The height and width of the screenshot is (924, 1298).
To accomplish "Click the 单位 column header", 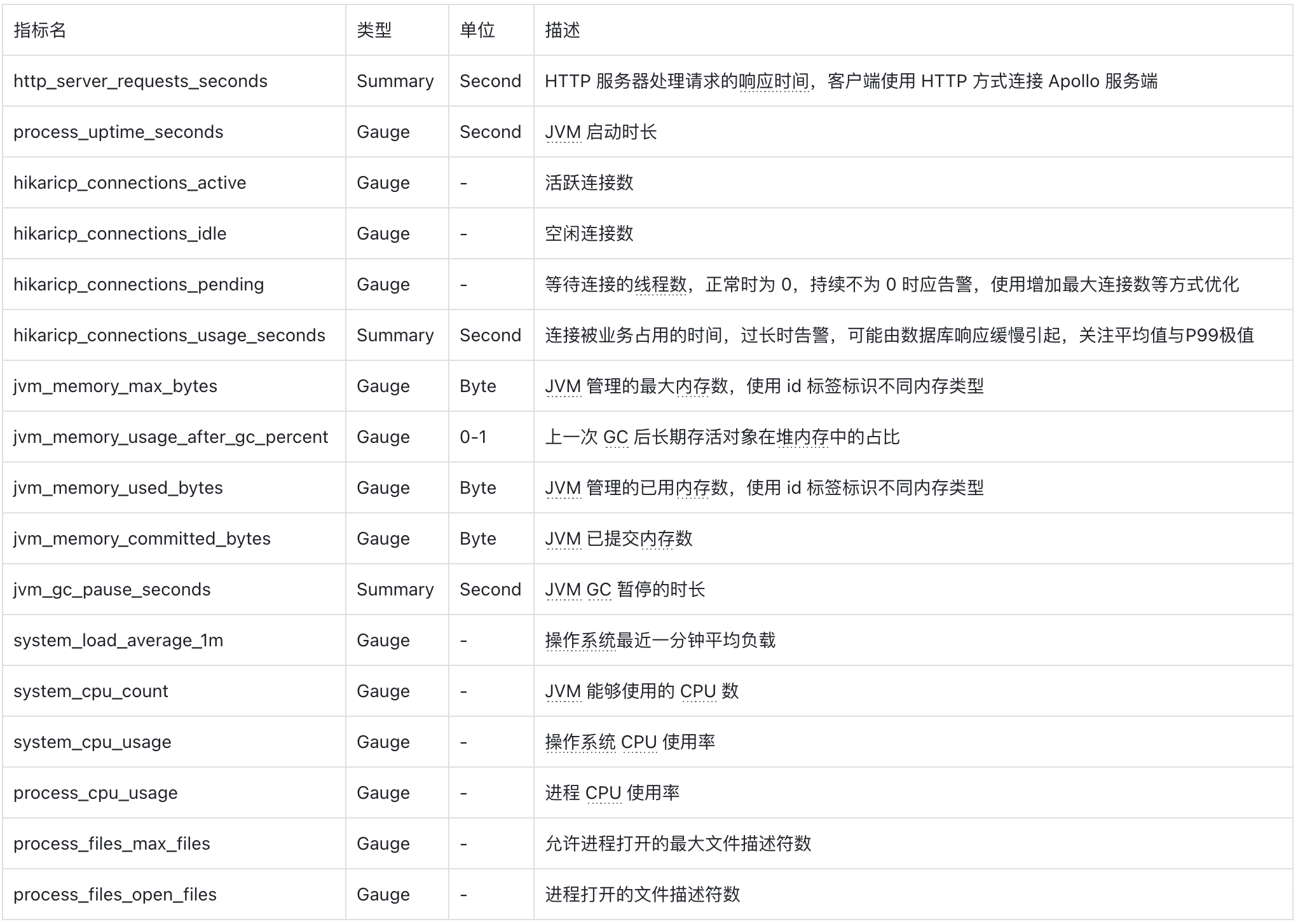I will pyautogui.click(x=477, y=30).
